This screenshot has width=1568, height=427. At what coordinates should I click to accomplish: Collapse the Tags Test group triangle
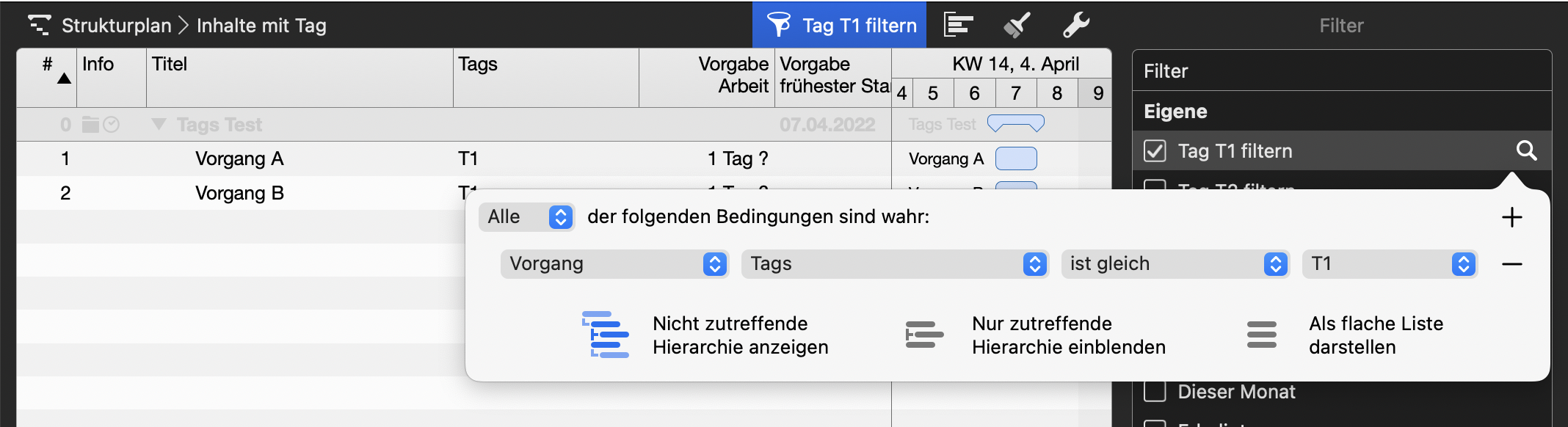tap(159, 124)
